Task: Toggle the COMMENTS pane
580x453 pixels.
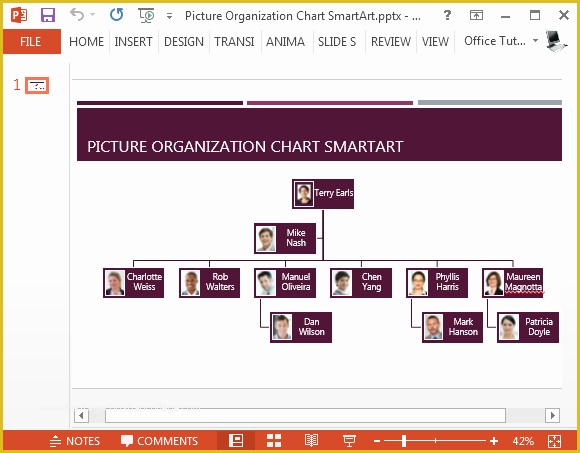Action: coord(159,441)
